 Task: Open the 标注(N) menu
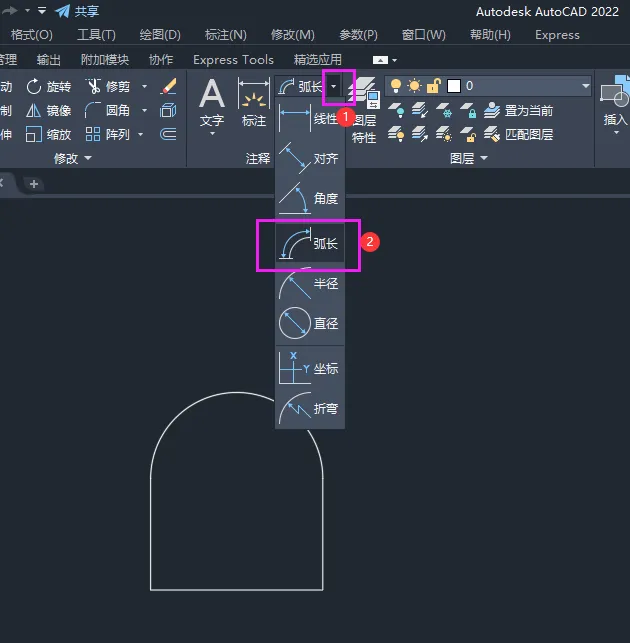click(x=226, y=35)
